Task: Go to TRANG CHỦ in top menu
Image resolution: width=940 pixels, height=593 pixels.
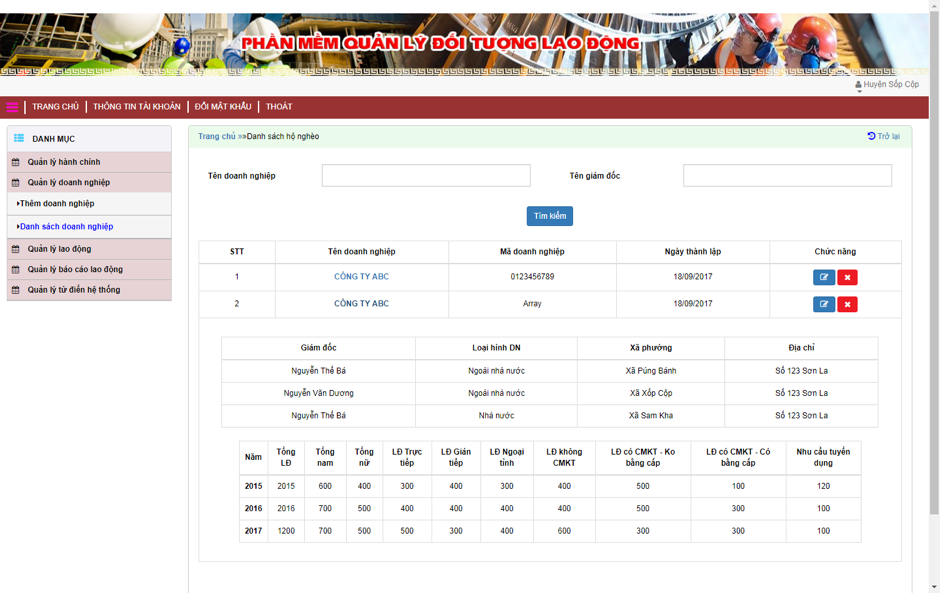Action: [x=55, y=107]
